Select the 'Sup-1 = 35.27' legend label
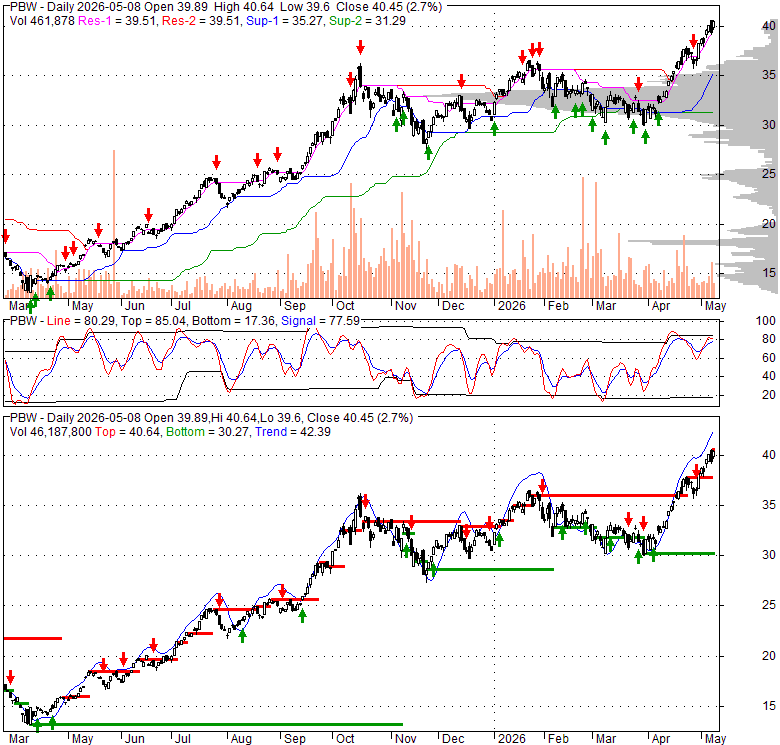Image resolution: width=780 pixels, height=745 pixels. click(x=284, y=21)
